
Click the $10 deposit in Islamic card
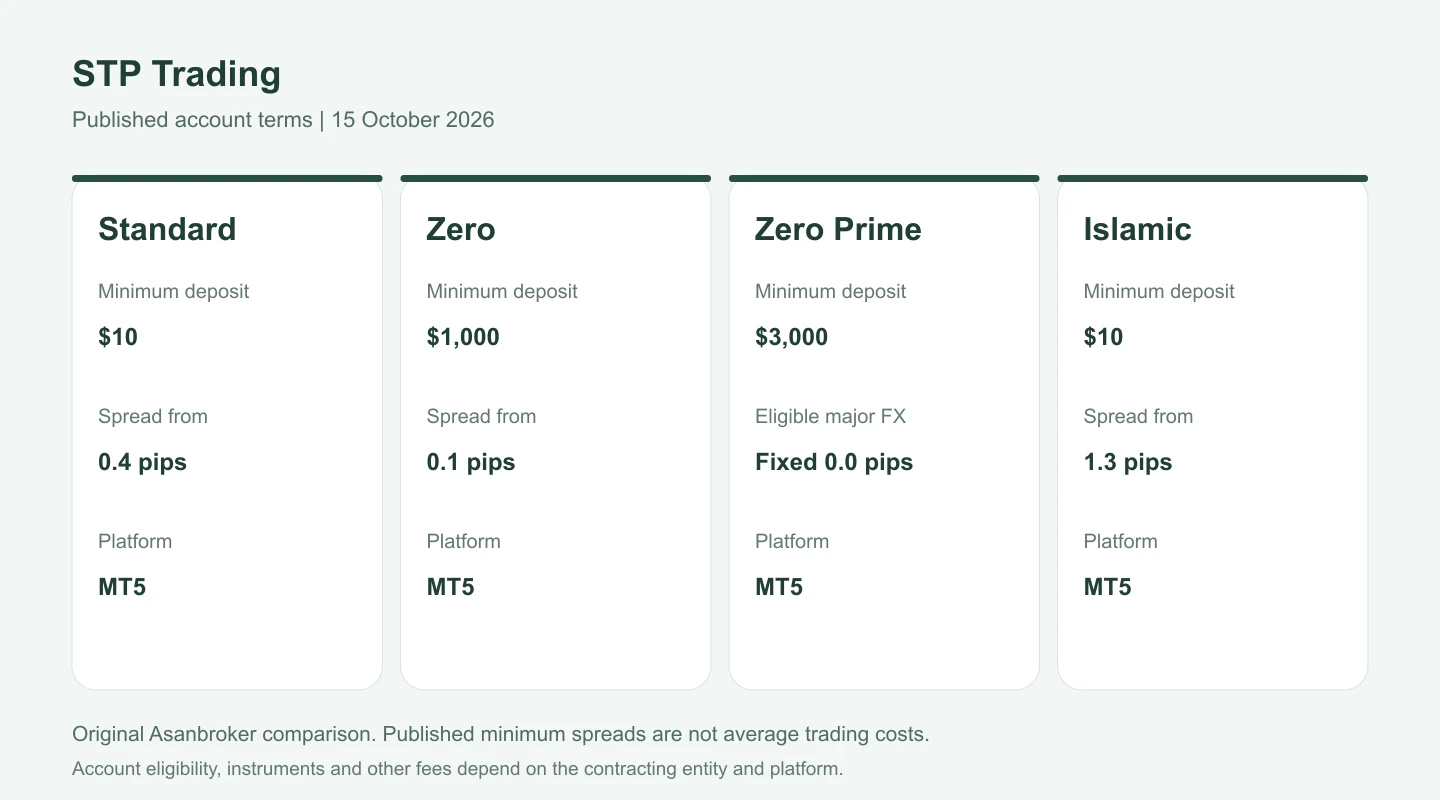1103,337
